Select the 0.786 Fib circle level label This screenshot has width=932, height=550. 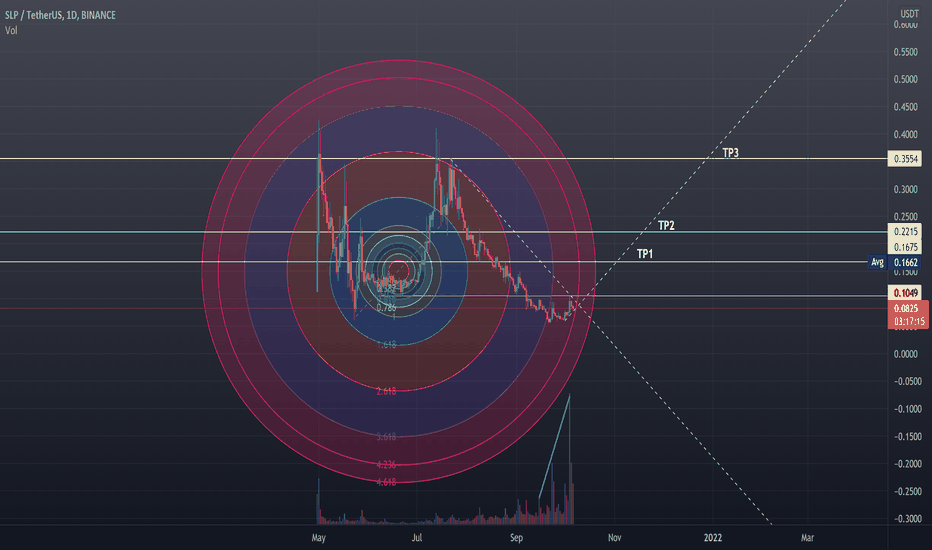tap(386, 307)
